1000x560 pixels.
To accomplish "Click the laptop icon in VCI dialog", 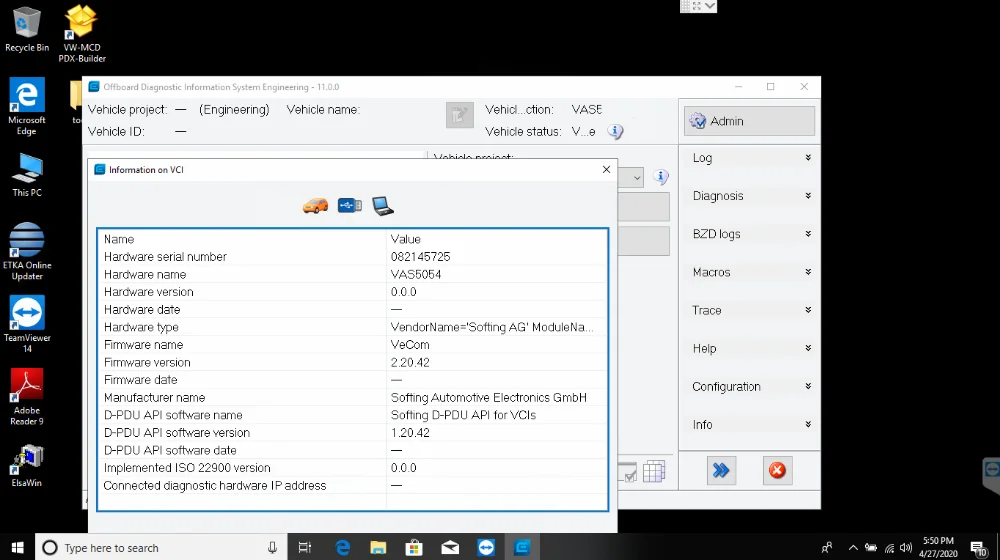I will 383,205.
